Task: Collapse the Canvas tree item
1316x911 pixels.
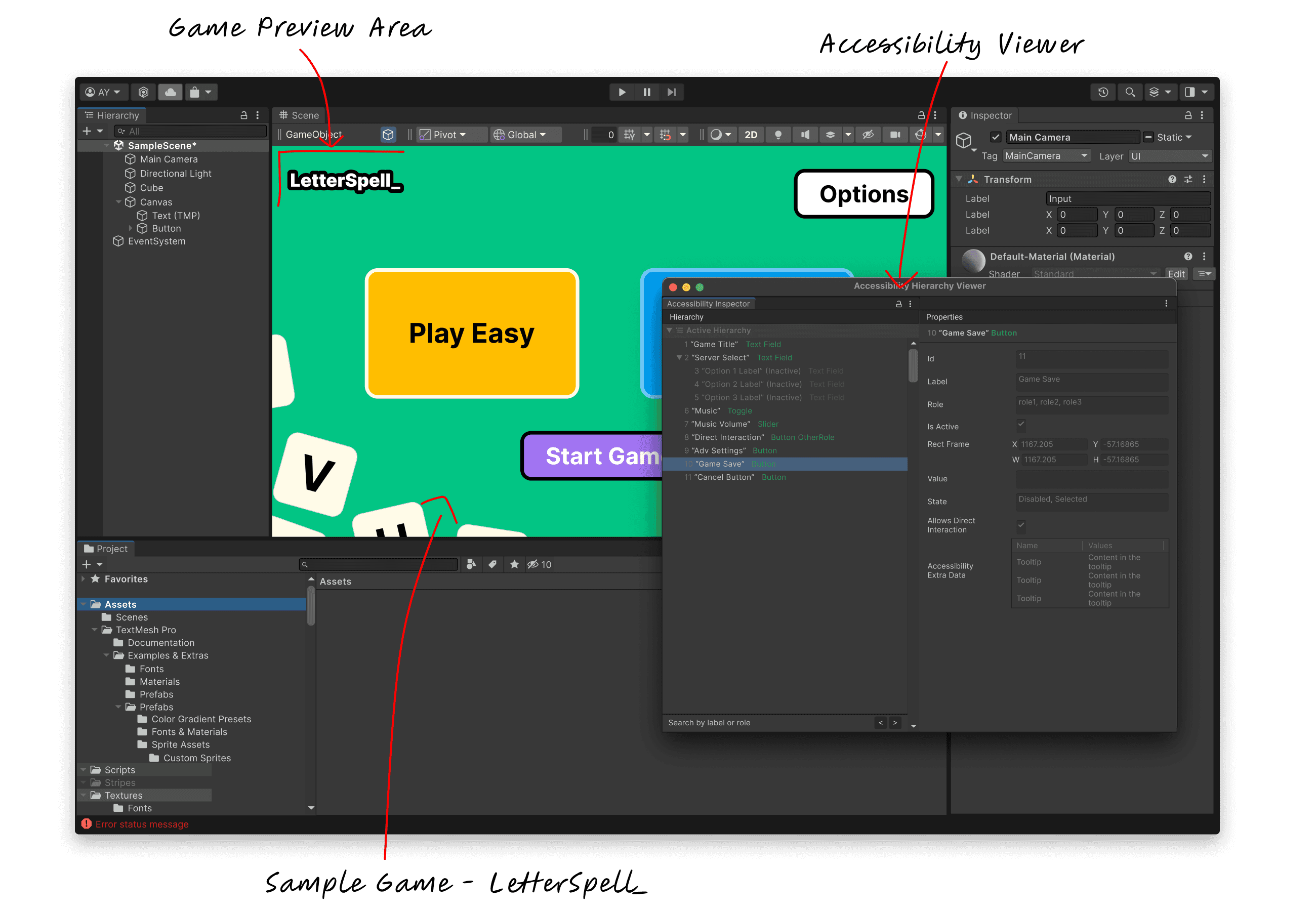Action: coord(118,202)
